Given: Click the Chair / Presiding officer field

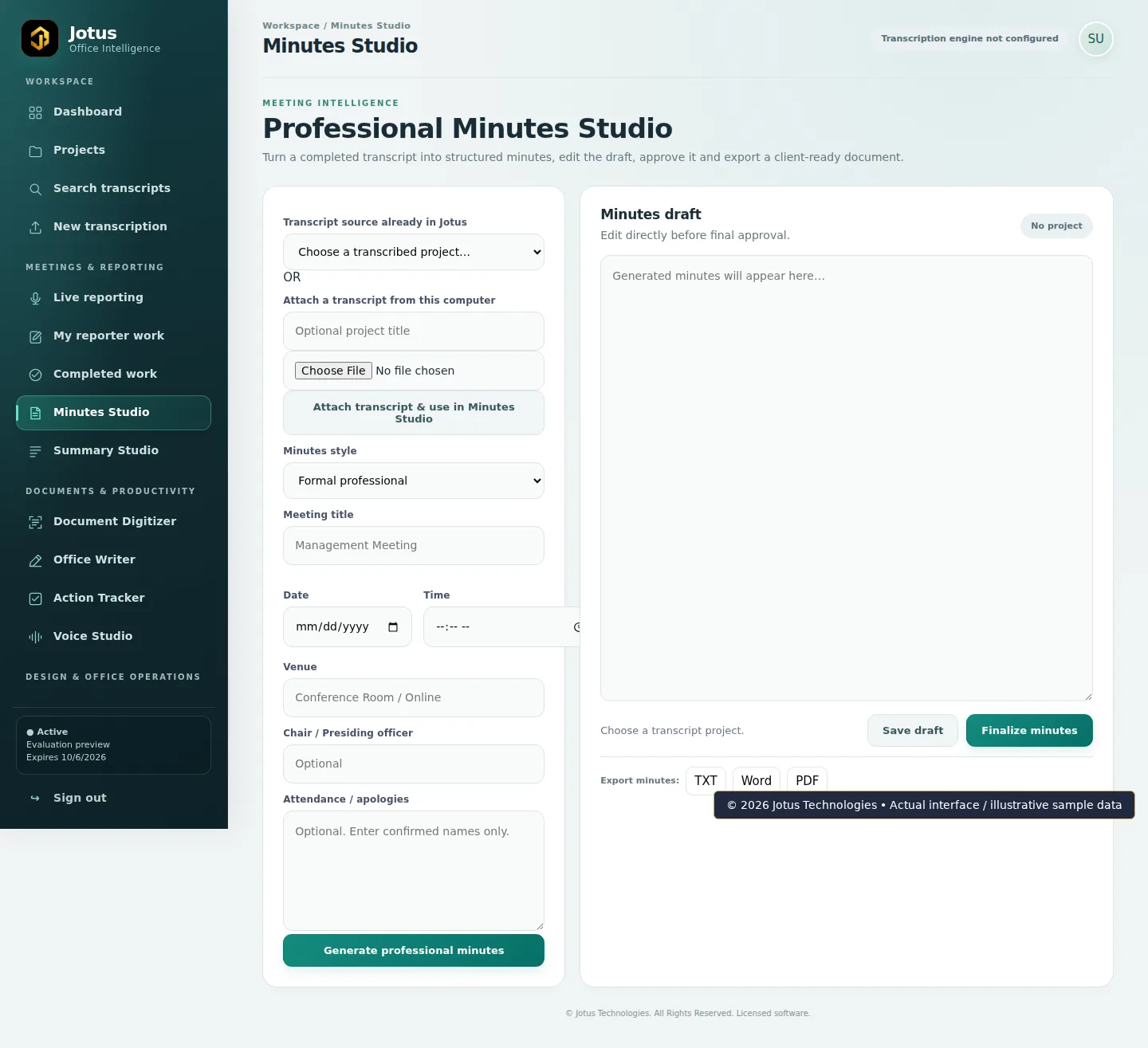Looking at the screenshot, I should click(414, 764).
